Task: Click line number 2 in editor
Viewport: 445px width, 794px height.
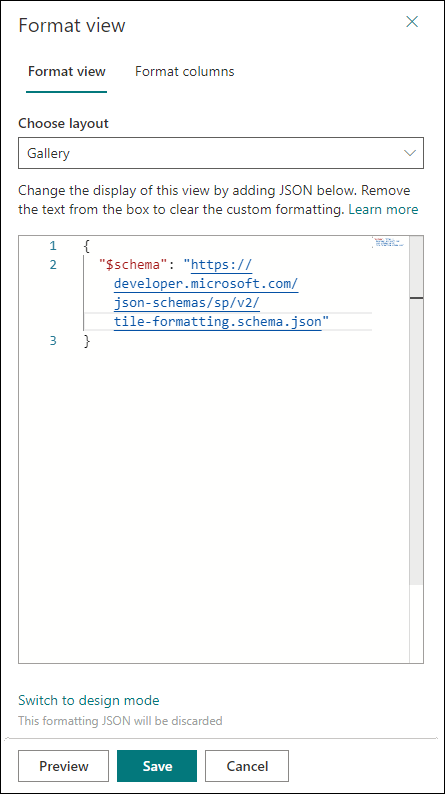Action: (x=53, y=265)
